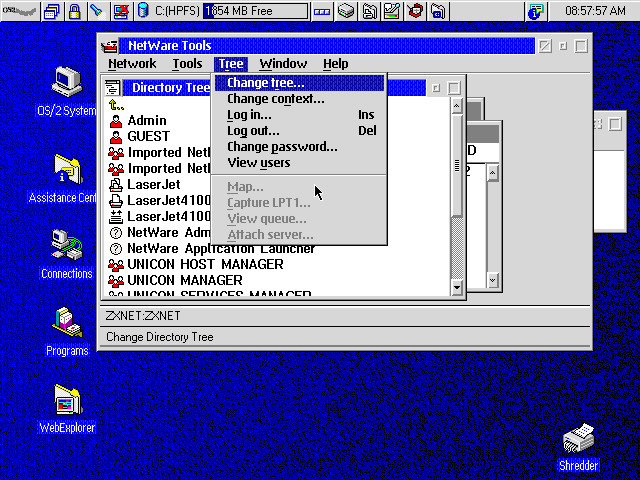Click scroll down arrow in background list window
Viewport: 640px width, 480px height.
[x=493, y=280]
